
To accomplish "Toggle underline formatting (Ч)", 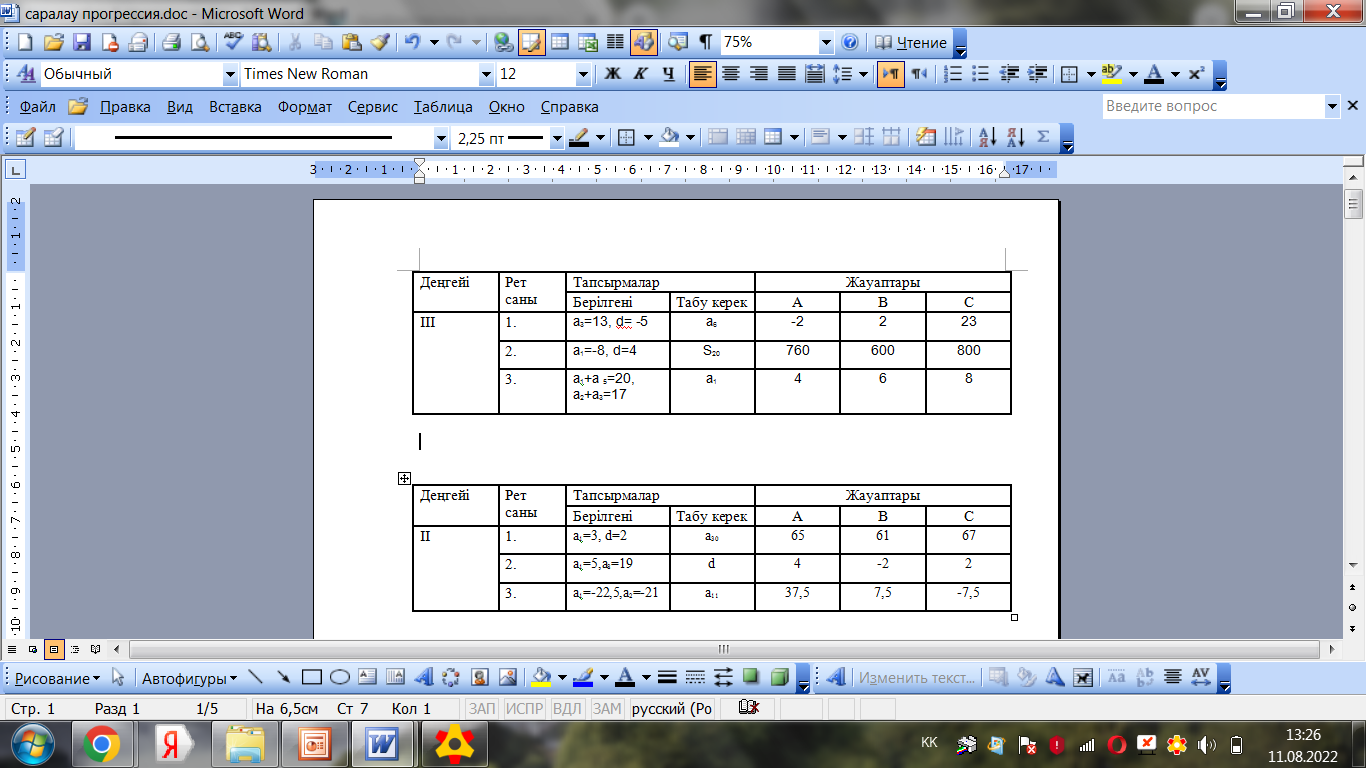I will pos(669,74).
